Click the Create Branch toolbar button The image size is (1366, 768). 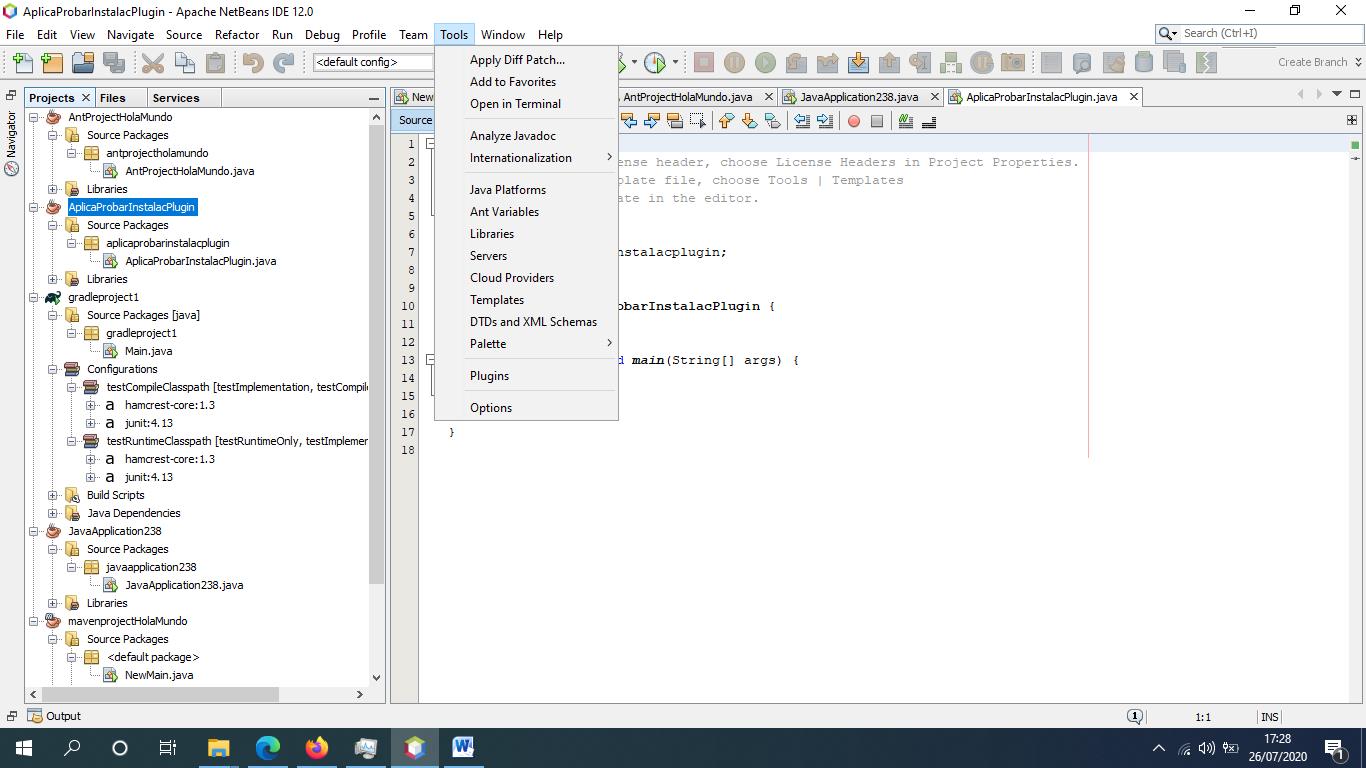[x=1312, y=62]
